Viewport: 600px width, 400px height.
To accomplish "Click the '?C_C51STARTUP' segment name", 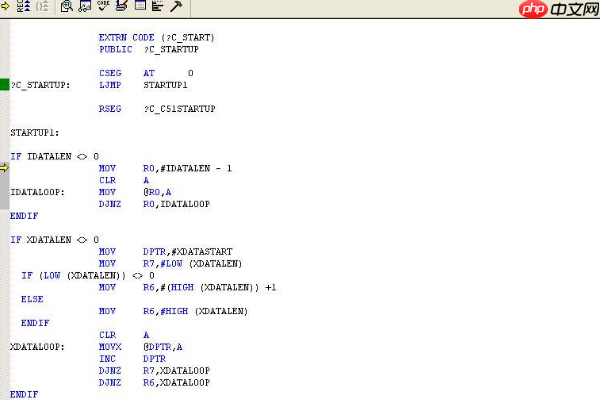I will (x=179, y=109).
